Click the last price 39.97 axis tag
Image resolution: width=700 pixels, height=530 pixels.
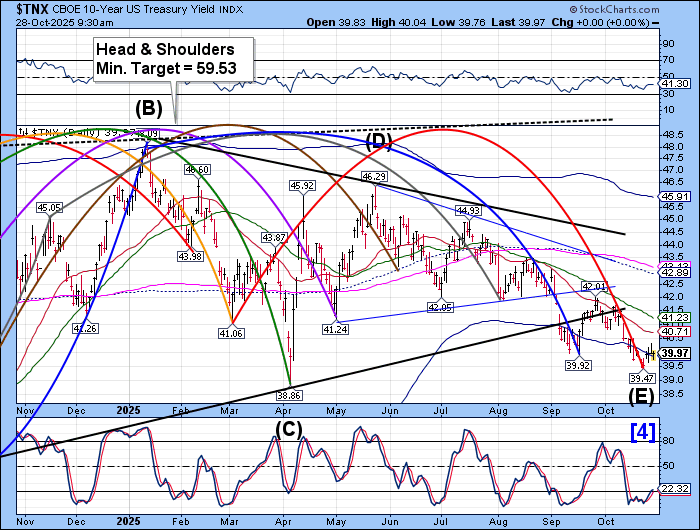[x=676, y=353]
